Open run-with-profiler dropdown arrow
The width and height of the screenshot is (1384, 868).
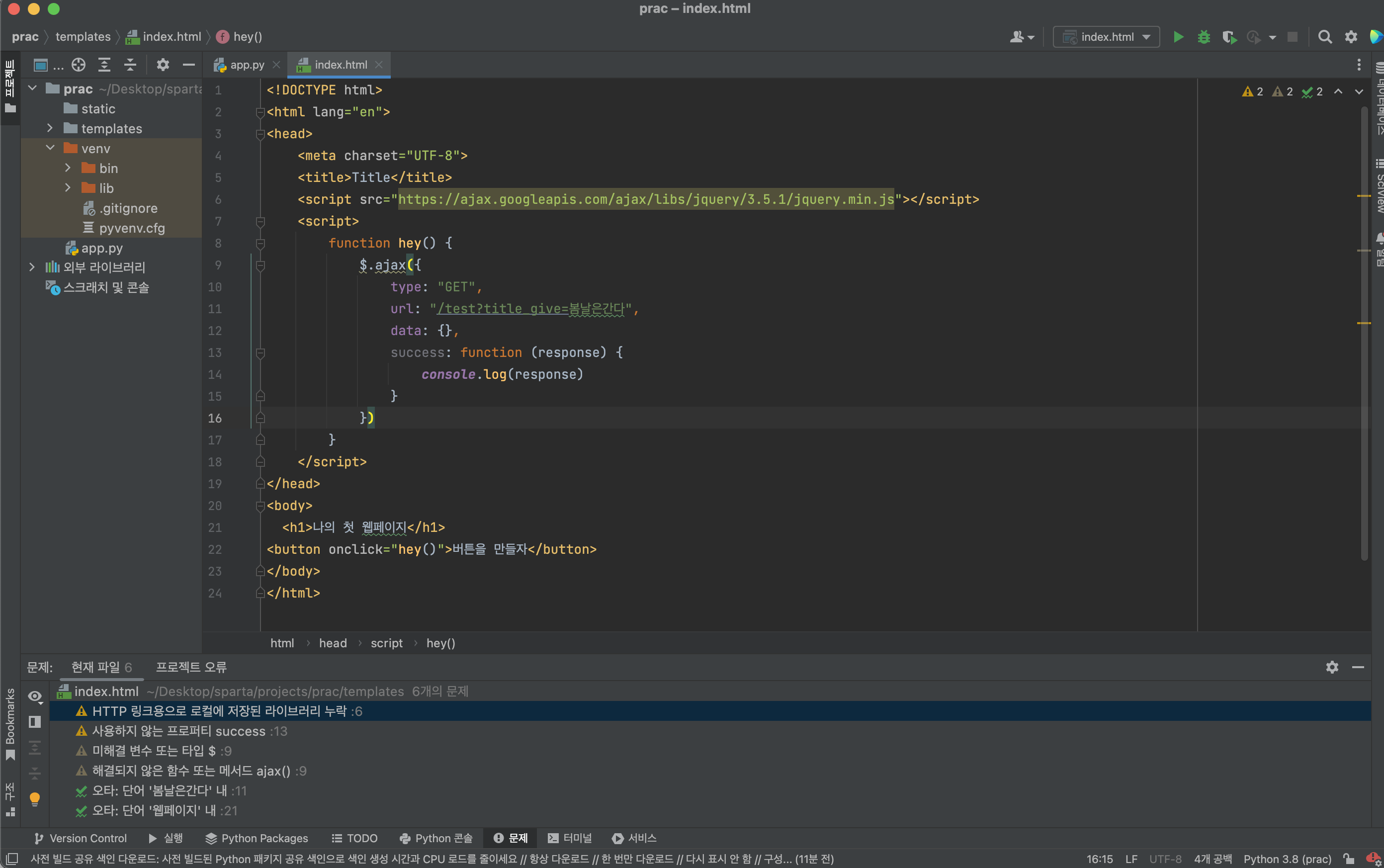click(x=1273, y=37)
